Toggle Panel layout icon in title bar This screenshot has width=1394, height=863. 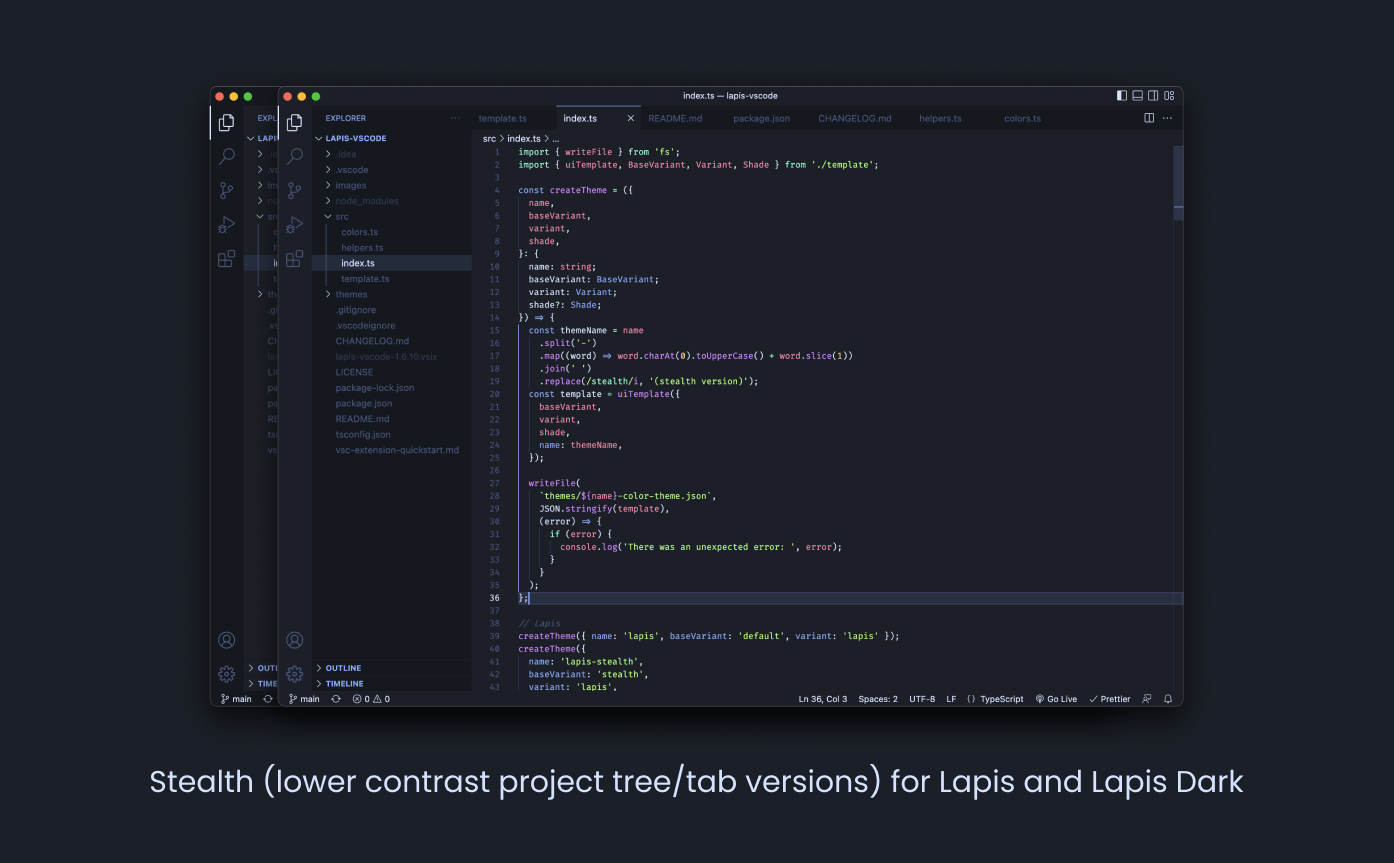(x=1138, y=96)
